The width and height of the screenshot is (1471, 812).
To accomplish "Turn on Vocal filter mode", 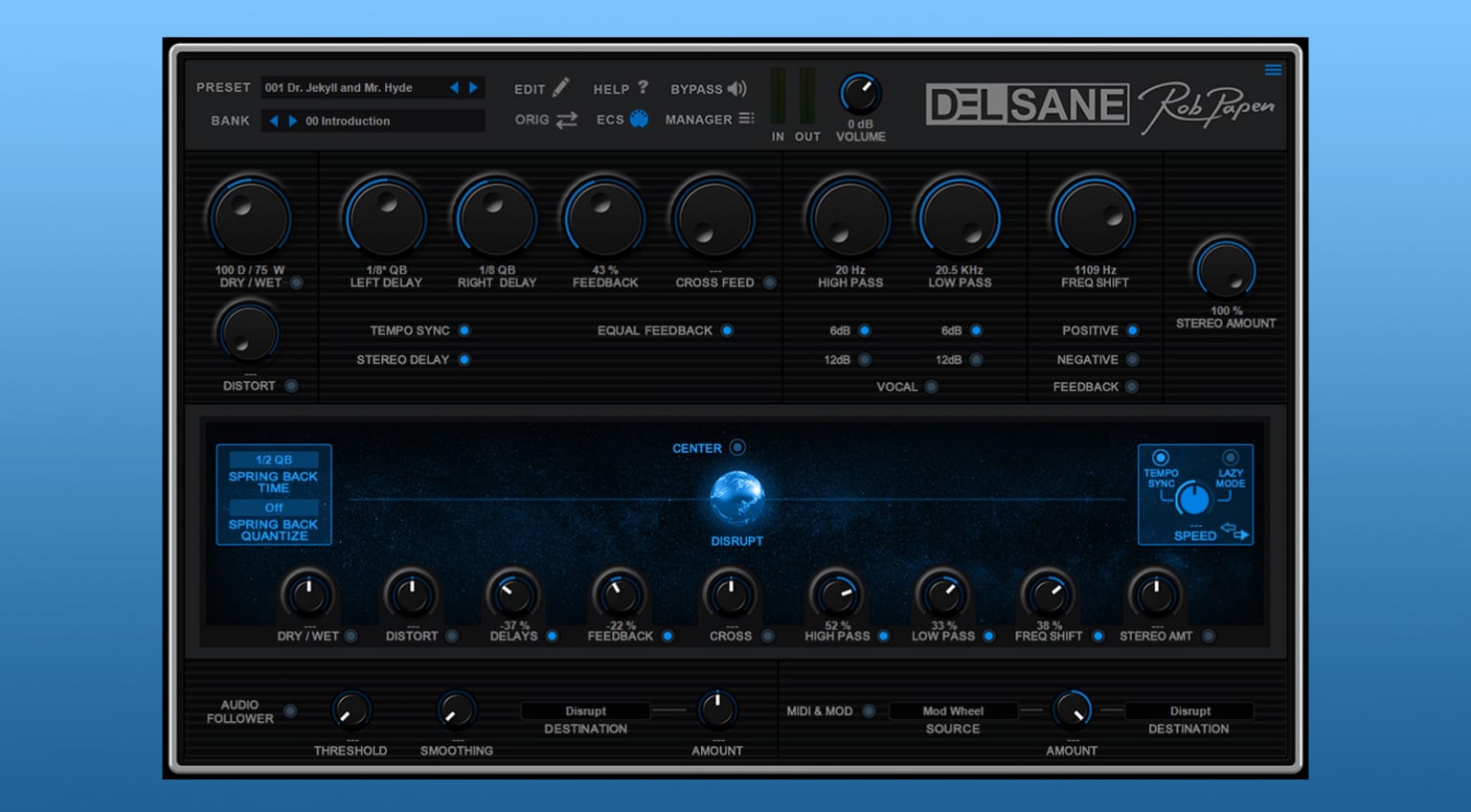I will tap(932, 387).
